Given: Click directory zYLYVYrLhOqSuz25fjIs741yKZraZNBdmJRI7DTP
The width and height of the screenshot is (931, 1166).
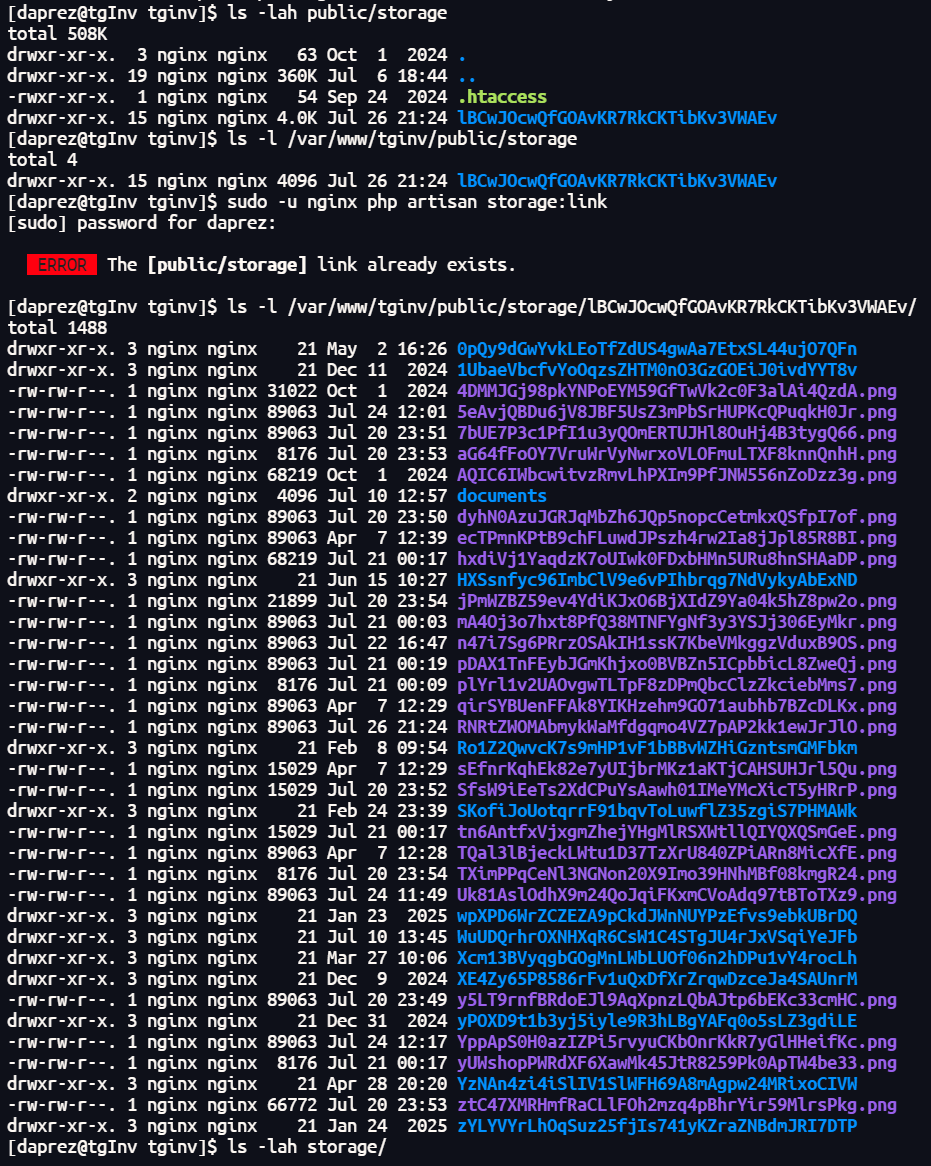Looking at the screenshot, I should pos(657,1126).
